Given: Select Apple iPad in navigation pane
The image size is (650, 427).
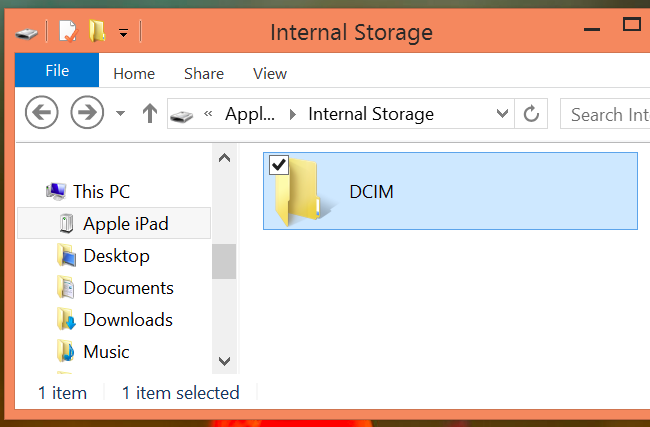Looking at the screenshot, I should [125, 224].
